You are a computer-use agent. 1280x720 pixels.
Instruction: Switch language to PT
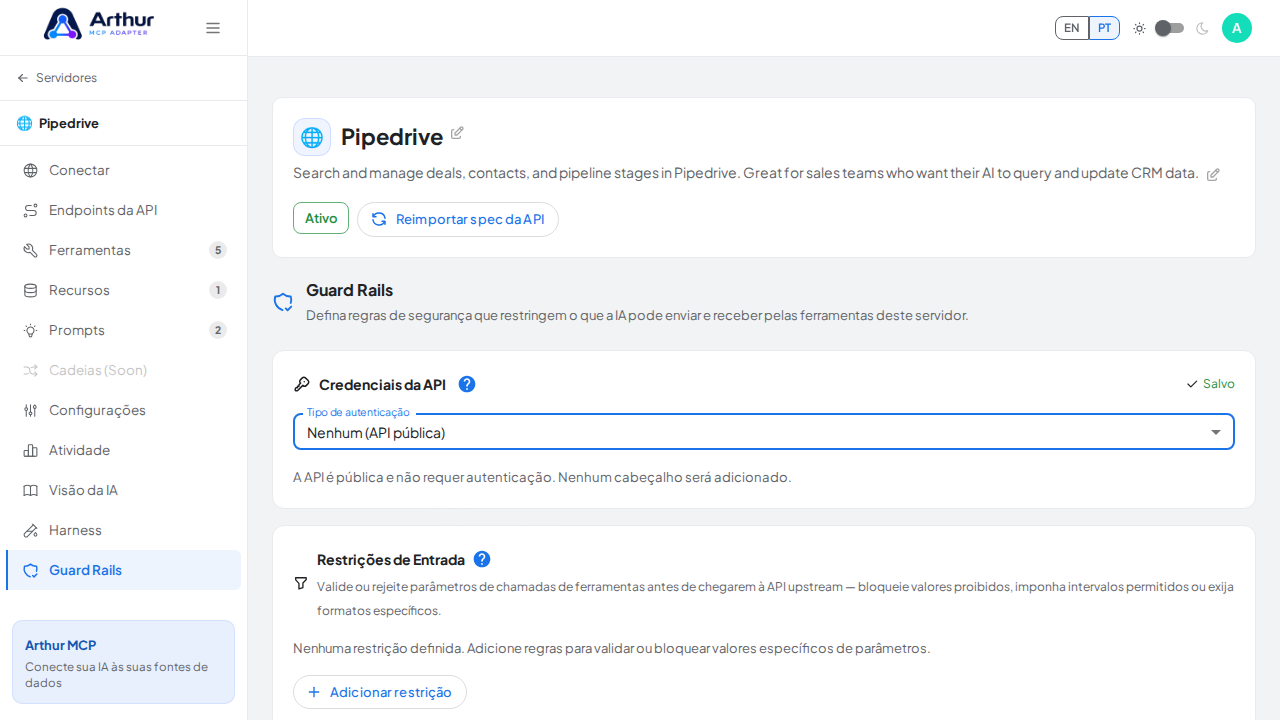pyautogui.click(x=1104, y=28)
